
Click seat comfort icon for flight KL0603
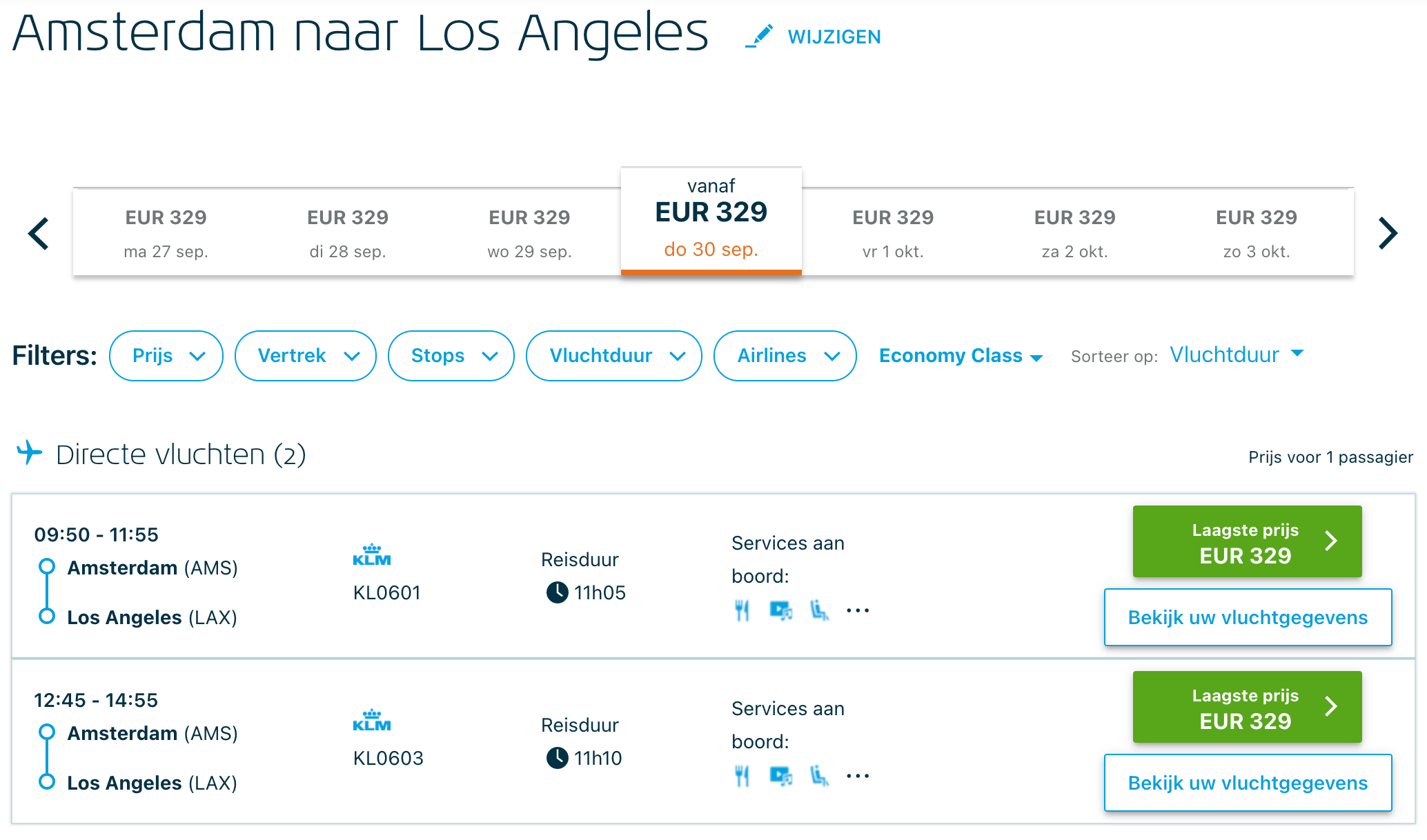(x=819, y=776)
